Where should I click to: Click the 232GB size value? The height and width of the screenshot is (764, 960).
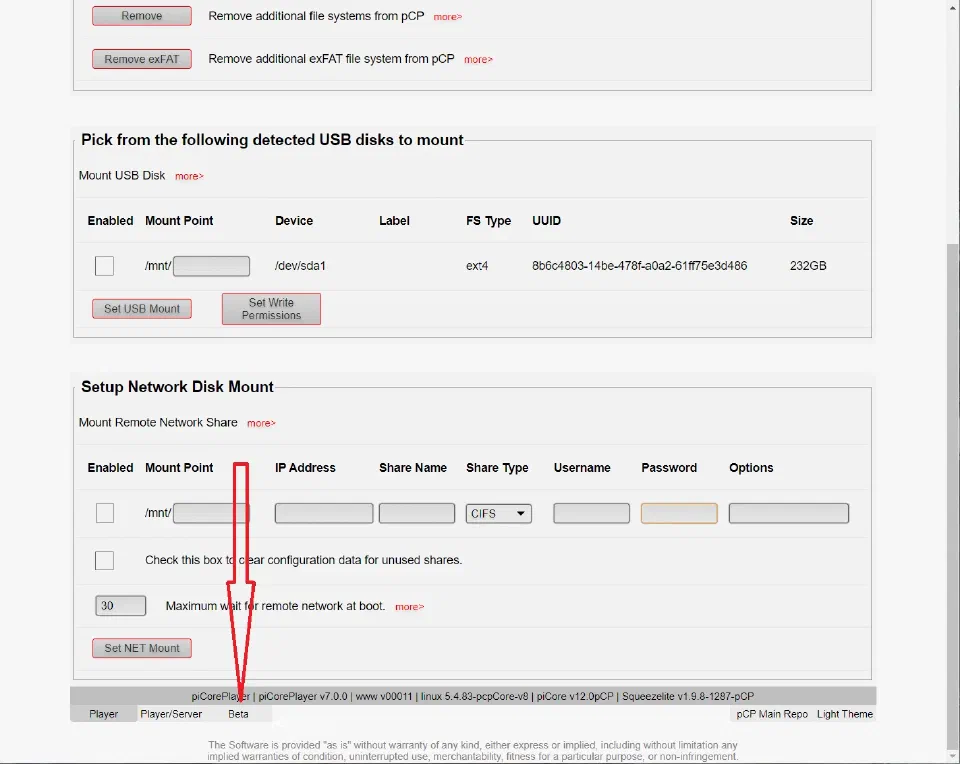point(808,266)
